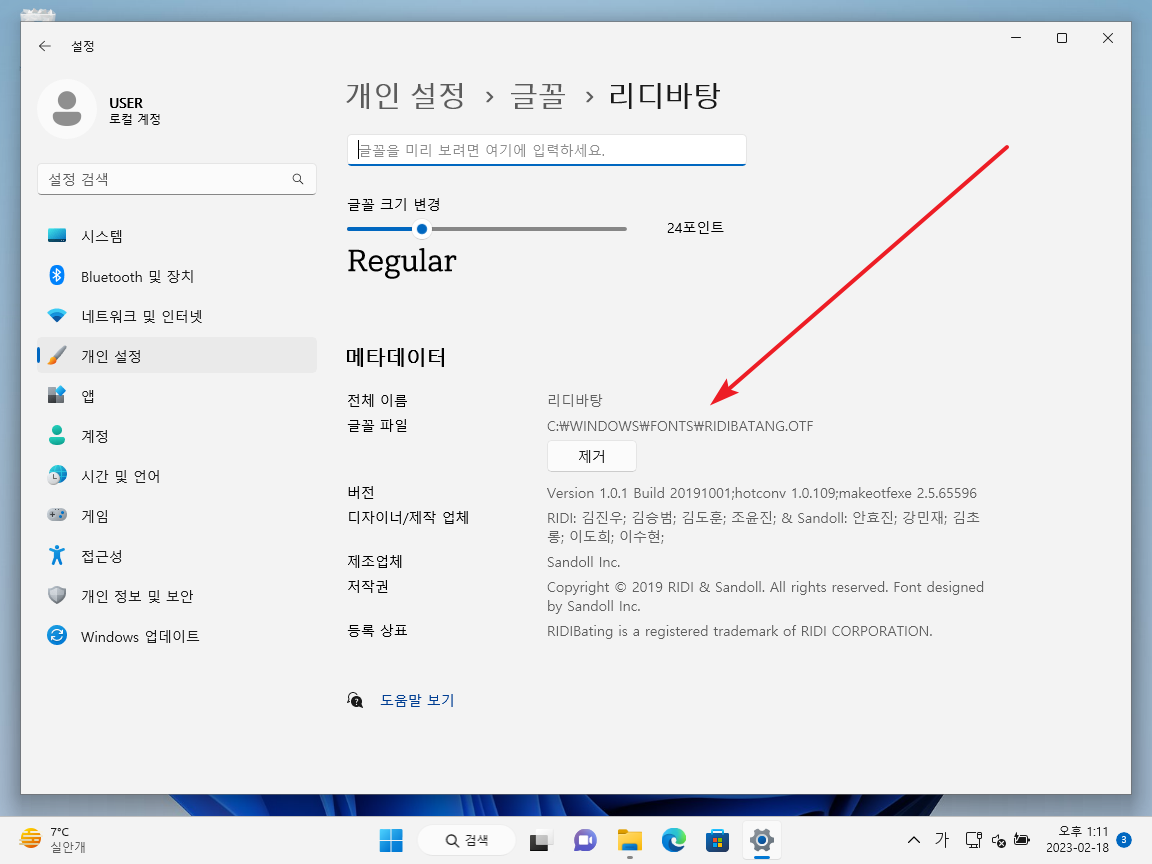This screenshot has height=864, width=1152.
Task: Click the '24포인트' font size value
Action: [695, 228]
